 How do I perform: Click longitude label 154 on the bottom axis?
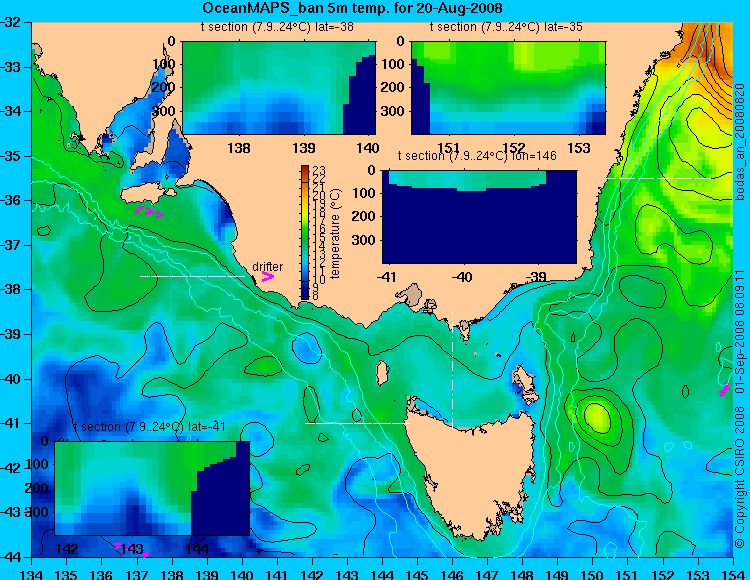733,574
